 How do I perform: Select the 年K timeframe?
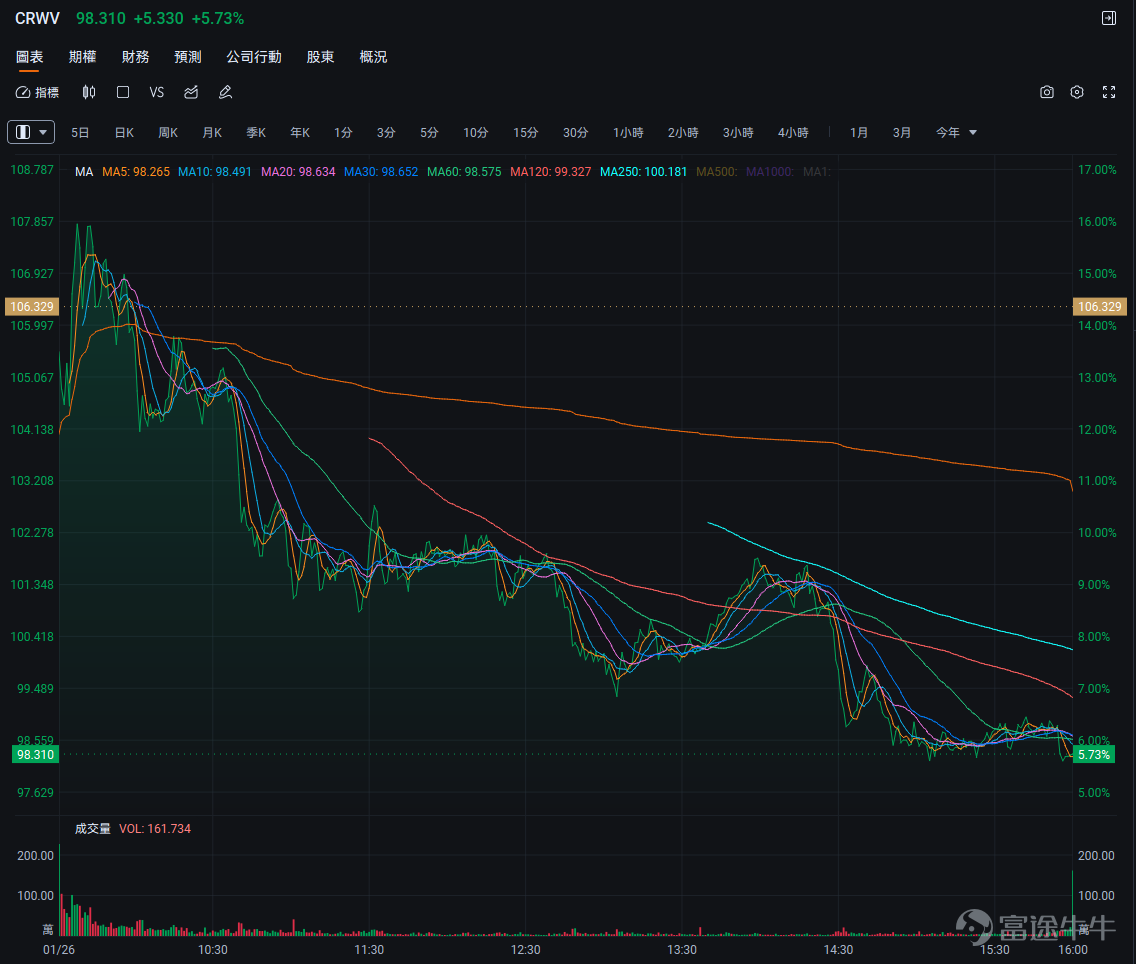(300, 133)
